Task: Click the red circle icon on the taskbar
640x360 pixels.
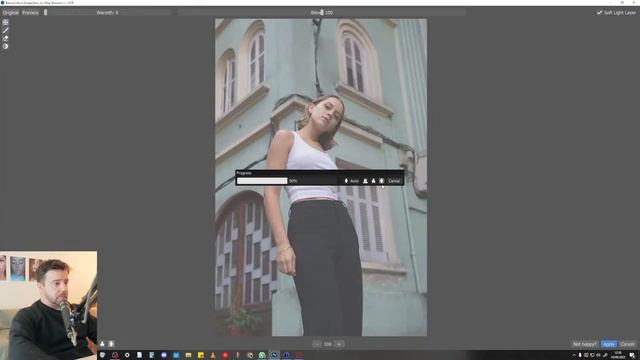Action: point(225,355)
